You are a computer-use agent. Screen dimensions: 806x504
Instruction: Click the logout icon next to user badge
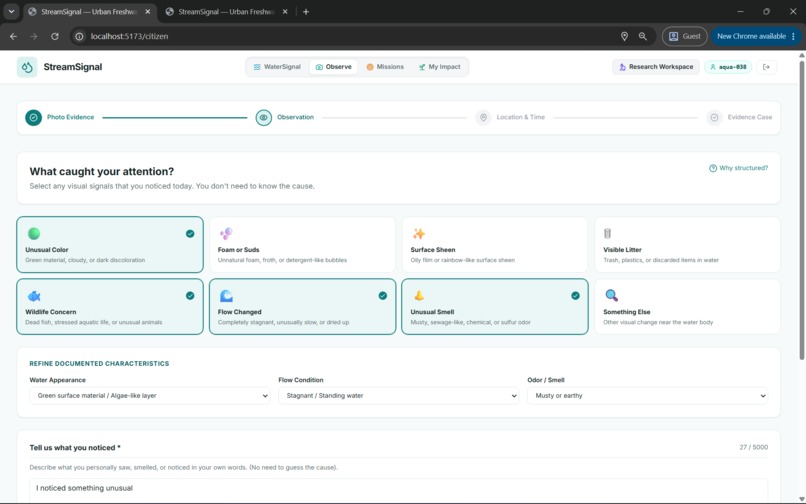click(x=766, y=67)
